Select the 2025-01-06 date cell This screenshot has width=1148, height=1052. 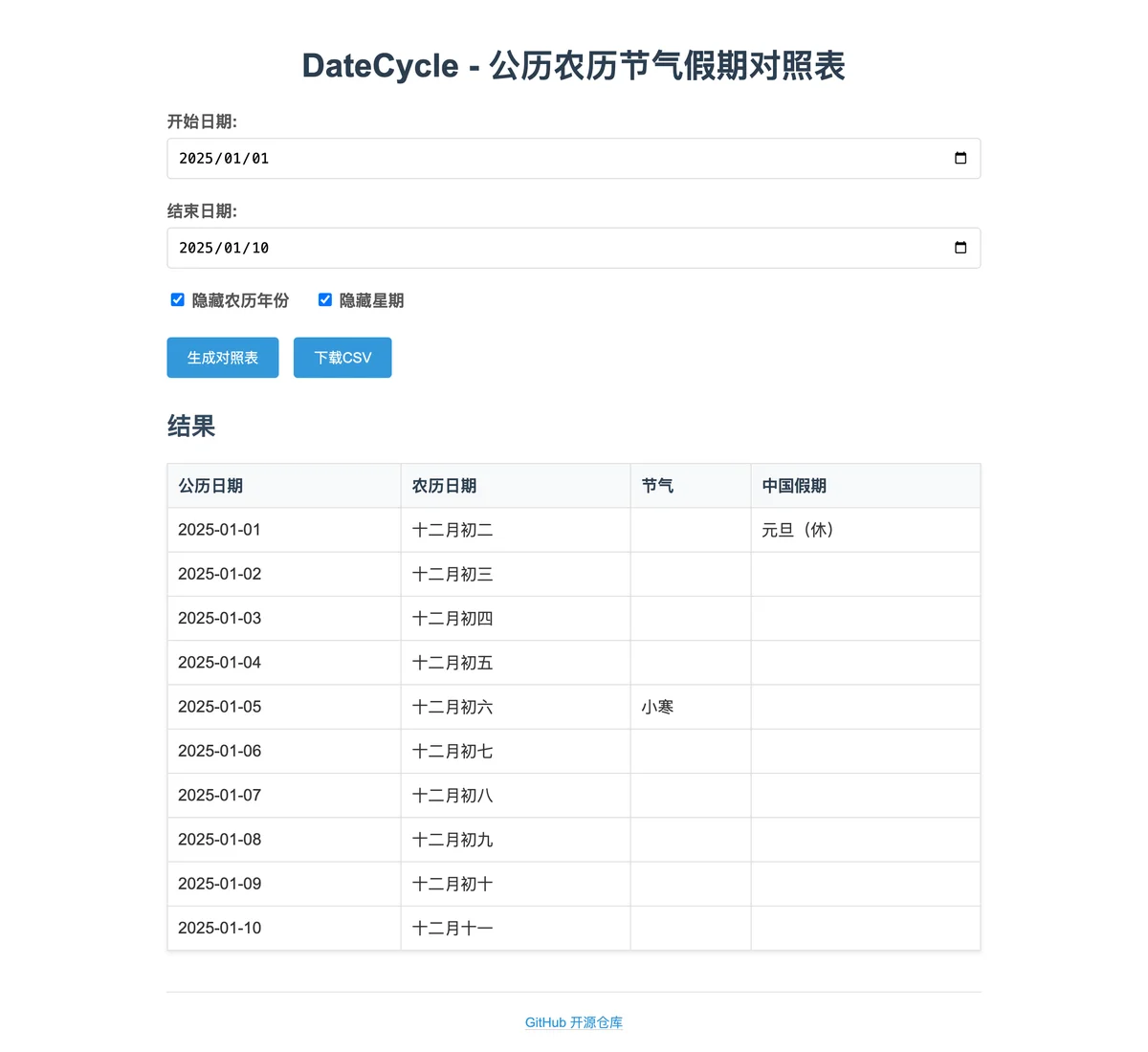point(284,751)
